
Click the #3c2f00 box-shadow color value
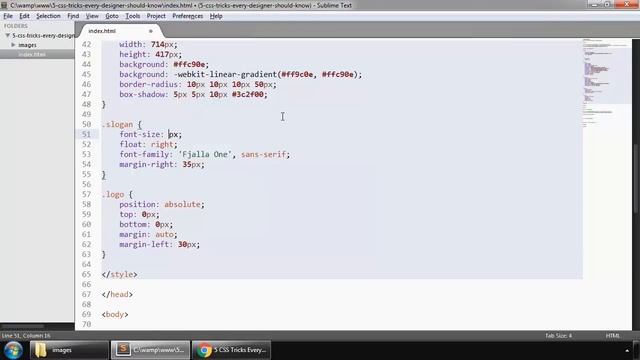tap(248, 94)
